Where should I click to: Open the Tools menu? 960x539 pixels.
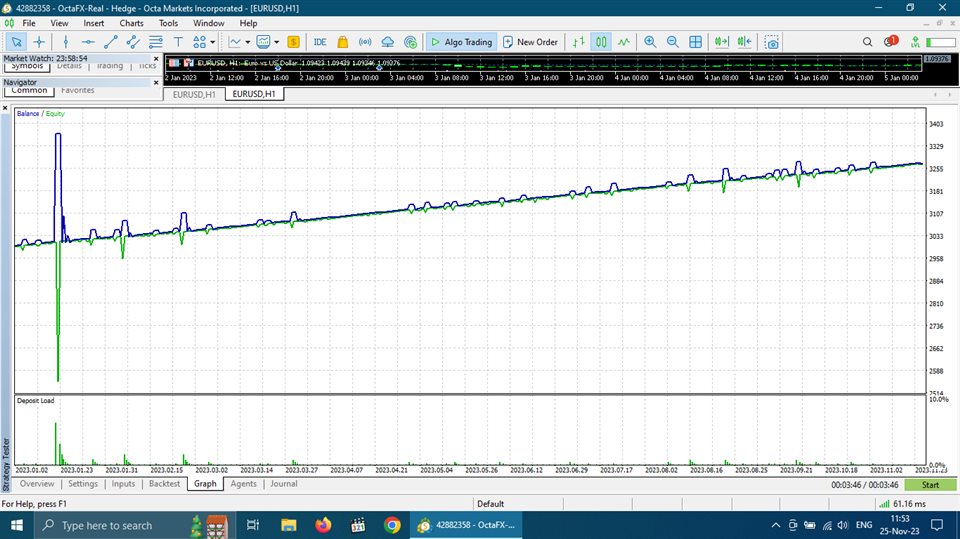pyautogui.click(x=168, y=23)
